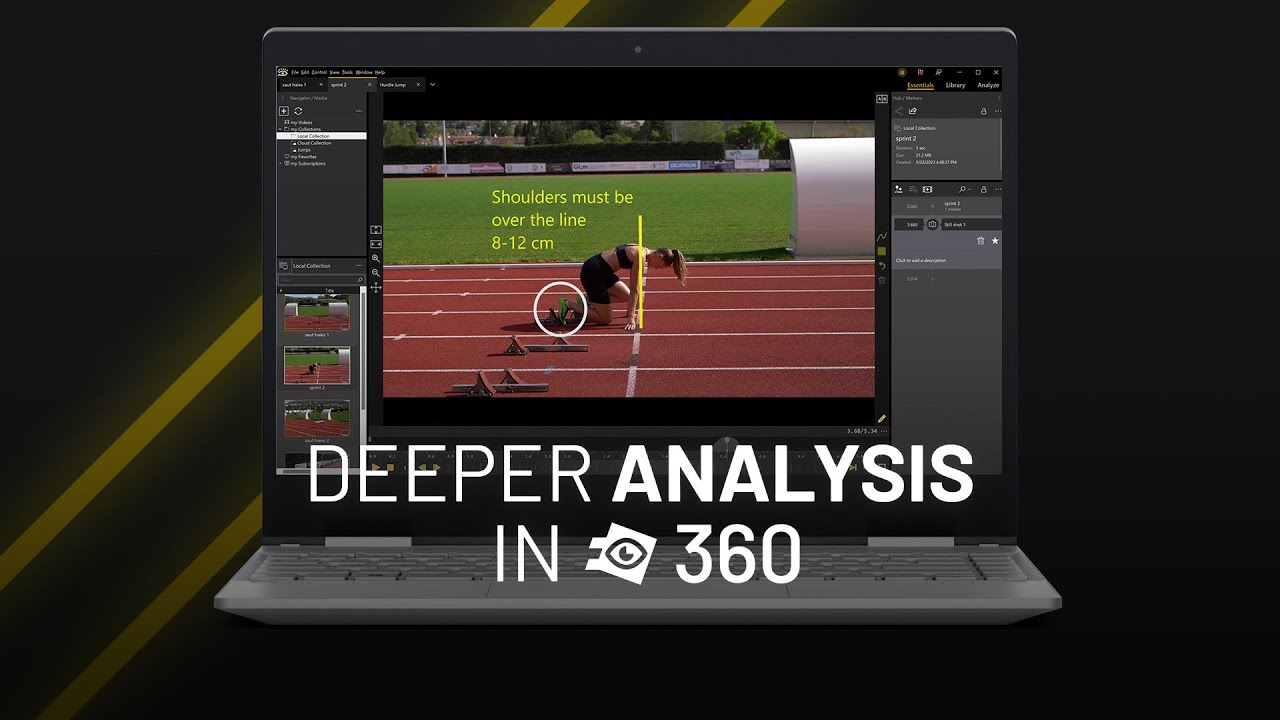Select the freehand curve drawing tool

[x=882, y=237]
